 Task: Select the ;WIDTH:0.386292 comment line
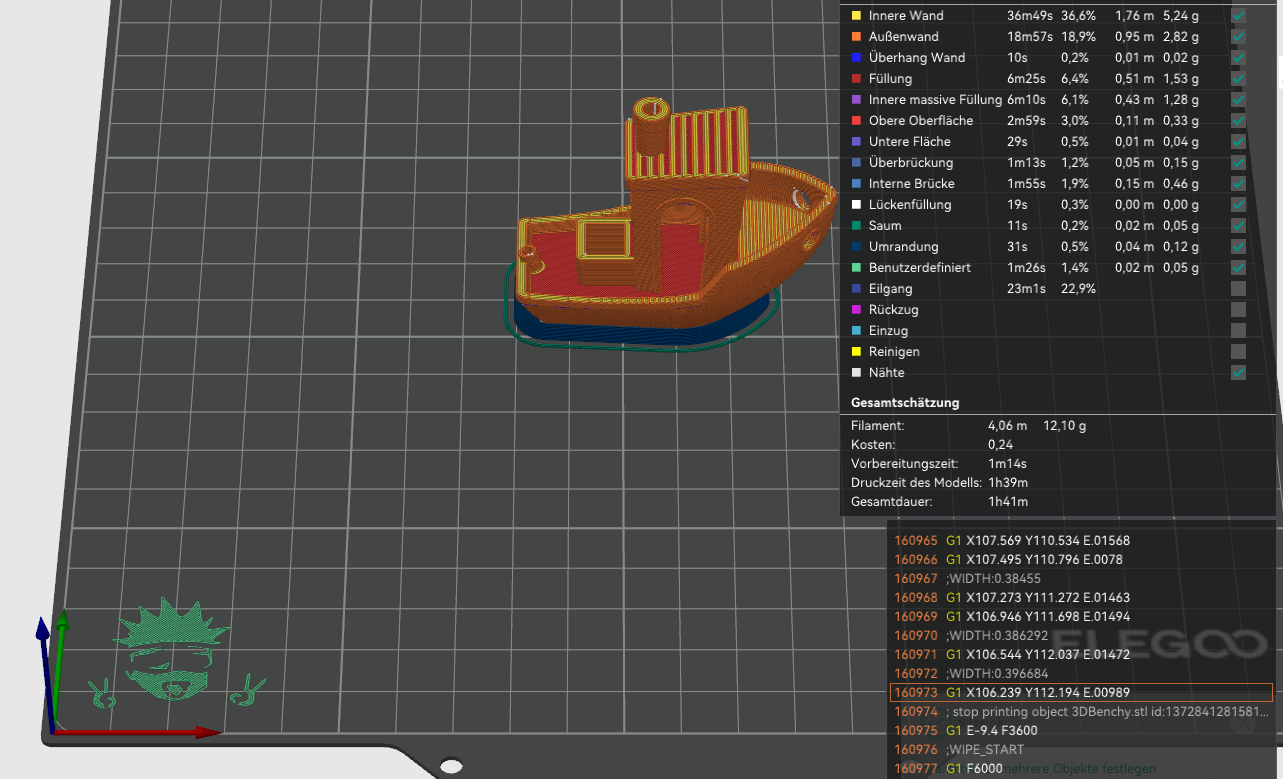coord(1081,636)
